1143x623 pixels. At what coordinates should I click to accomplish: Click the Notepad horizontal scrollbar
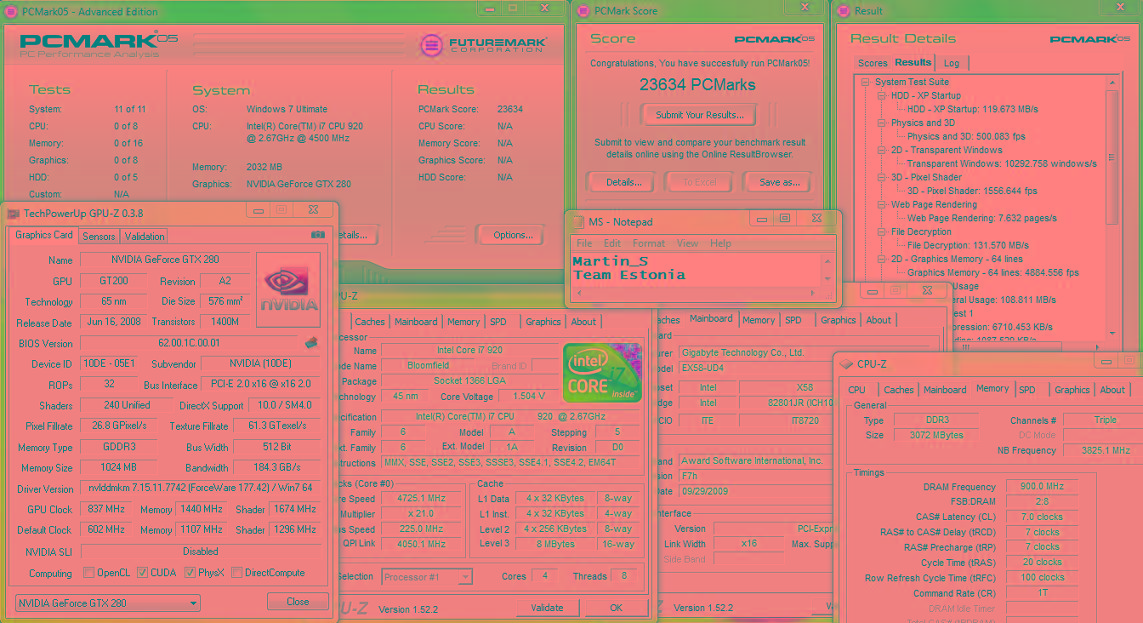point(696,293)
